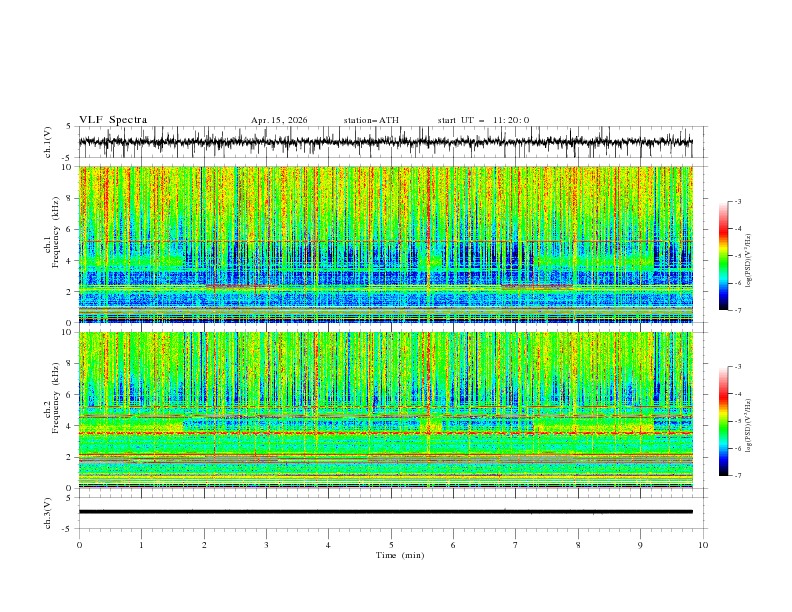This screenshot has width=792, height=612.
Task: Click the ch.2 color bar log(PSD) label
Action: [x=749, y=425]
